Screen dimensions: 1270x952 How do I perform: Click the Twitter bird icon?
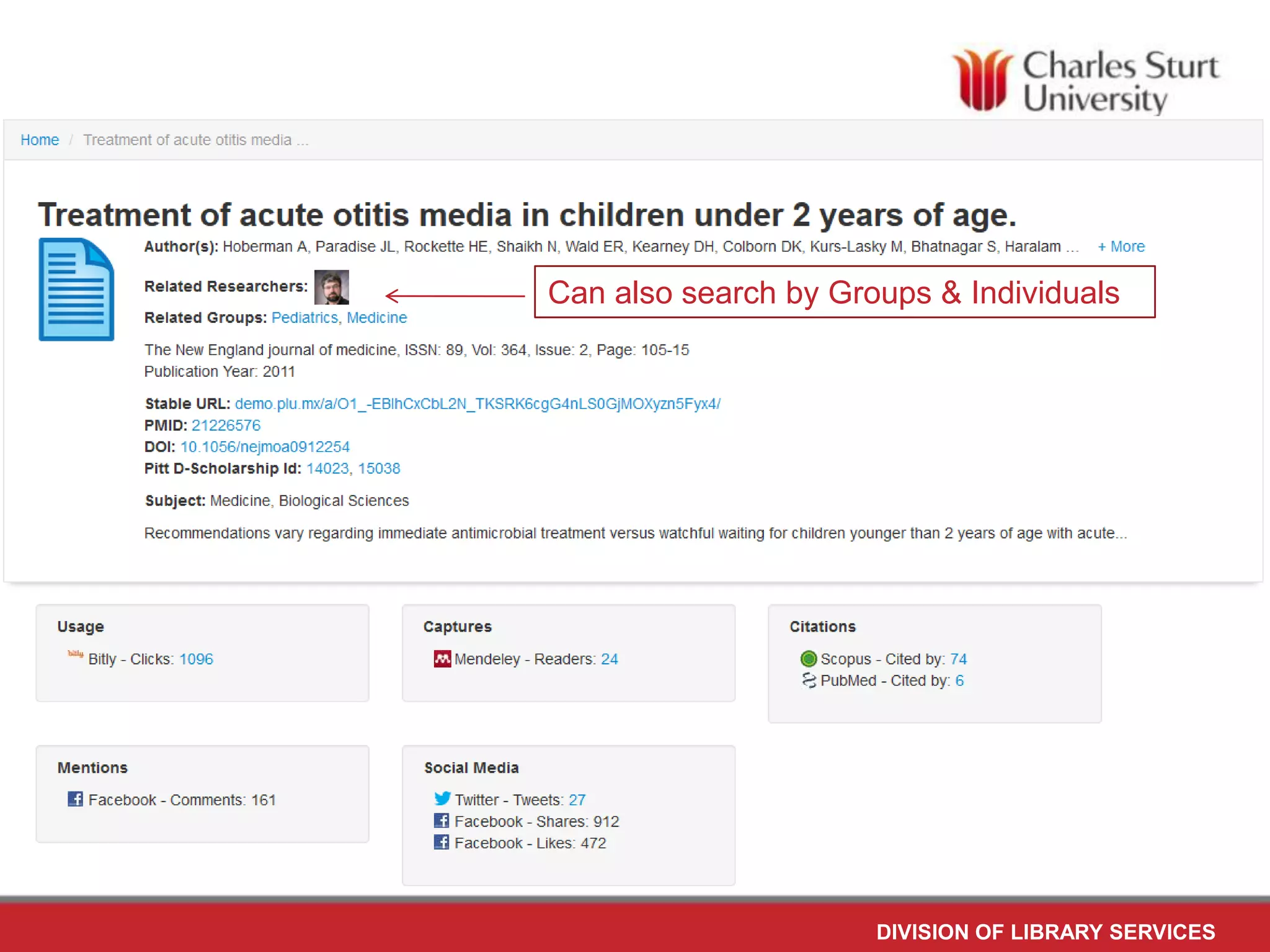[x=442, y=799]
